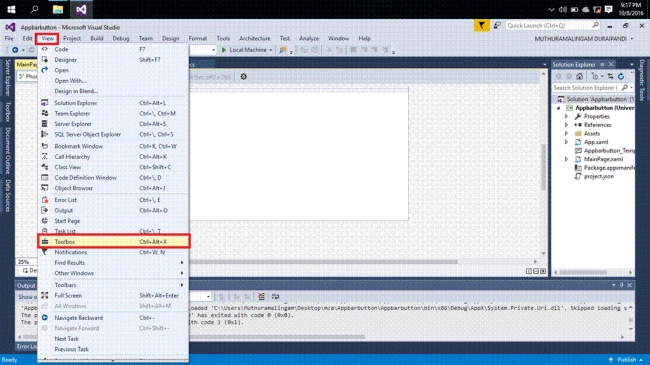
Task: Expand the App.xaml node
Action: (x=566, y=142)
